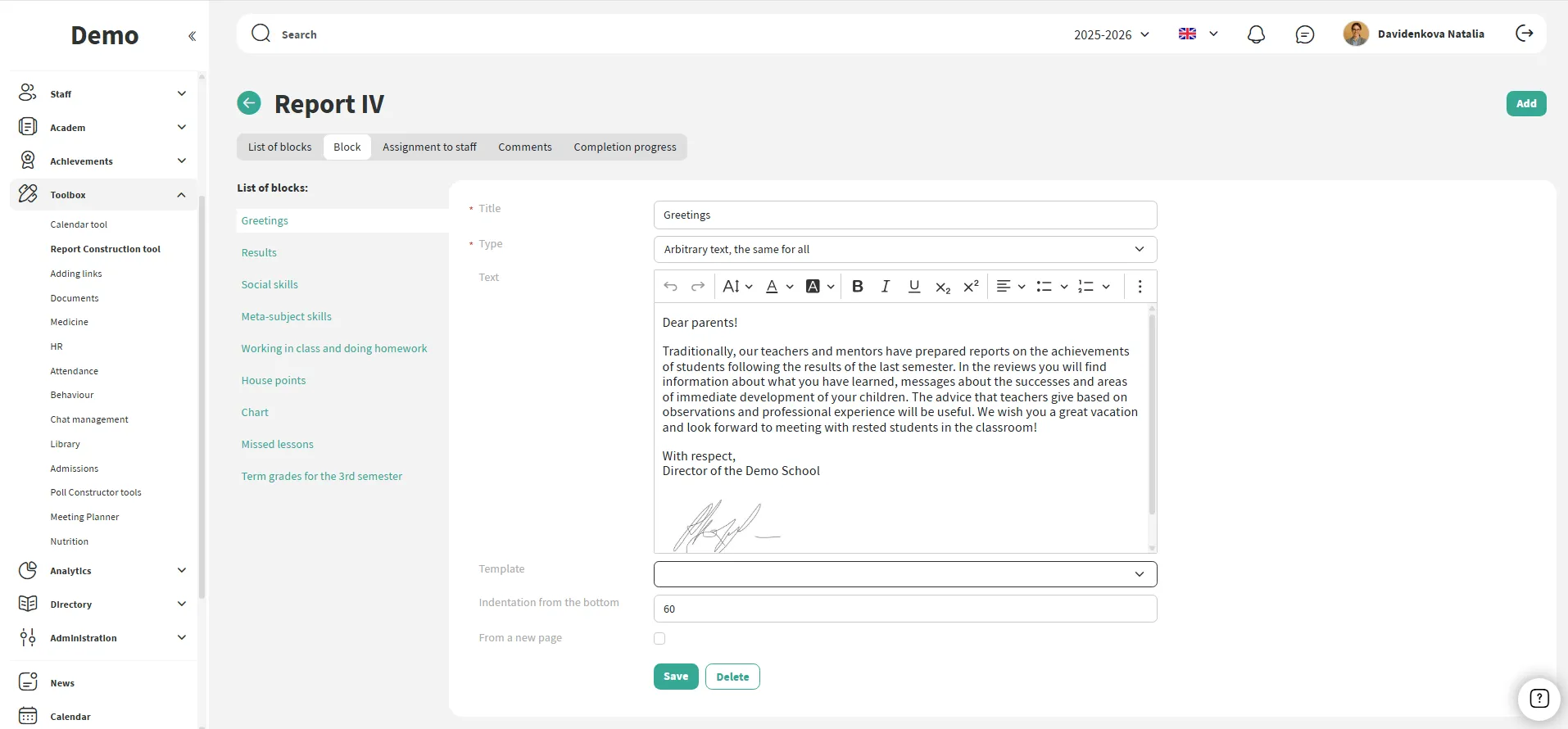The height and width of the screenshot is (729, 1568).
Task: Open the notifications bell
Action: [x=1255, y=34]
